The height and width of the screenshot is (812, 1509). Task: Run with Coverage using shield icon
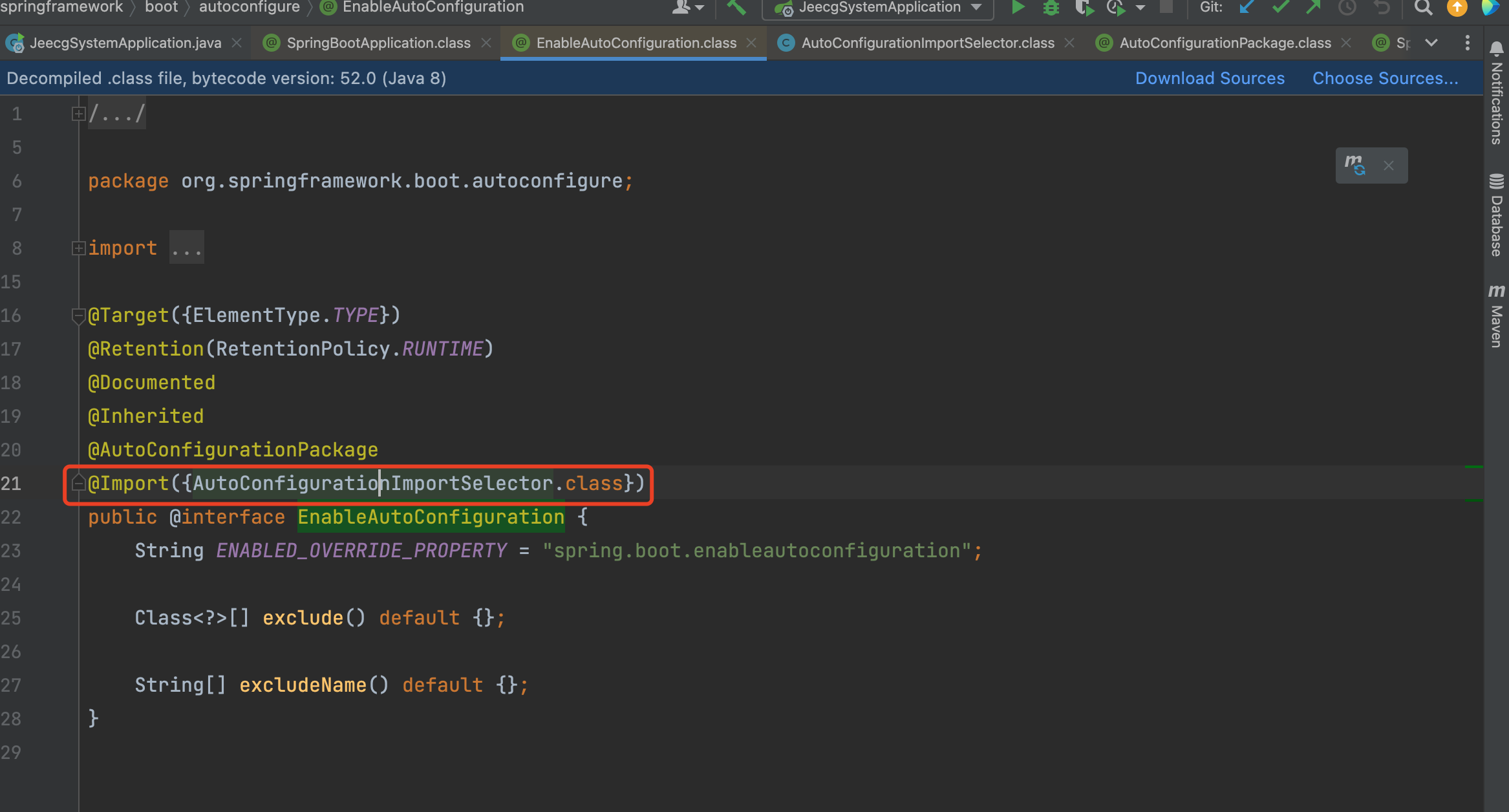coord(1084,8)
